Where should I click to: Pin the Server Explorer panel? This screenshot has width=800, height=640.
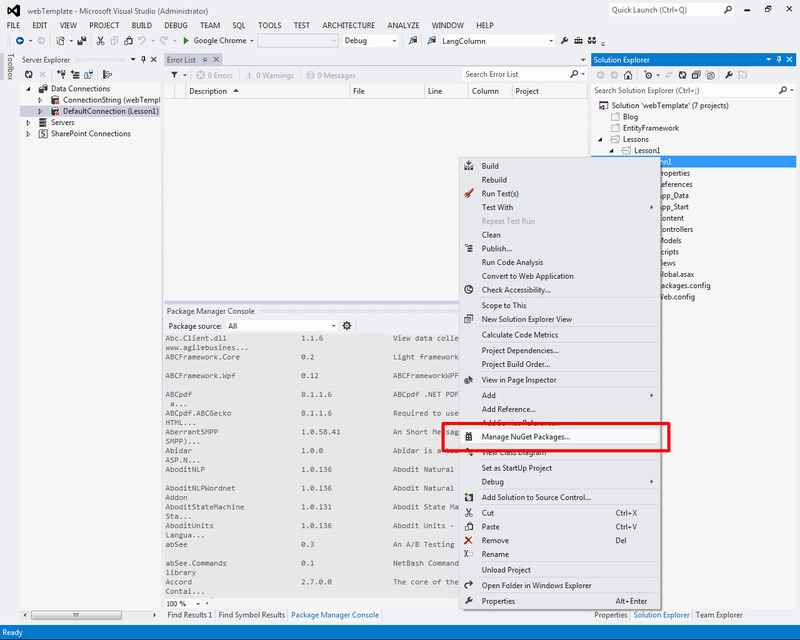coord(143,60)
